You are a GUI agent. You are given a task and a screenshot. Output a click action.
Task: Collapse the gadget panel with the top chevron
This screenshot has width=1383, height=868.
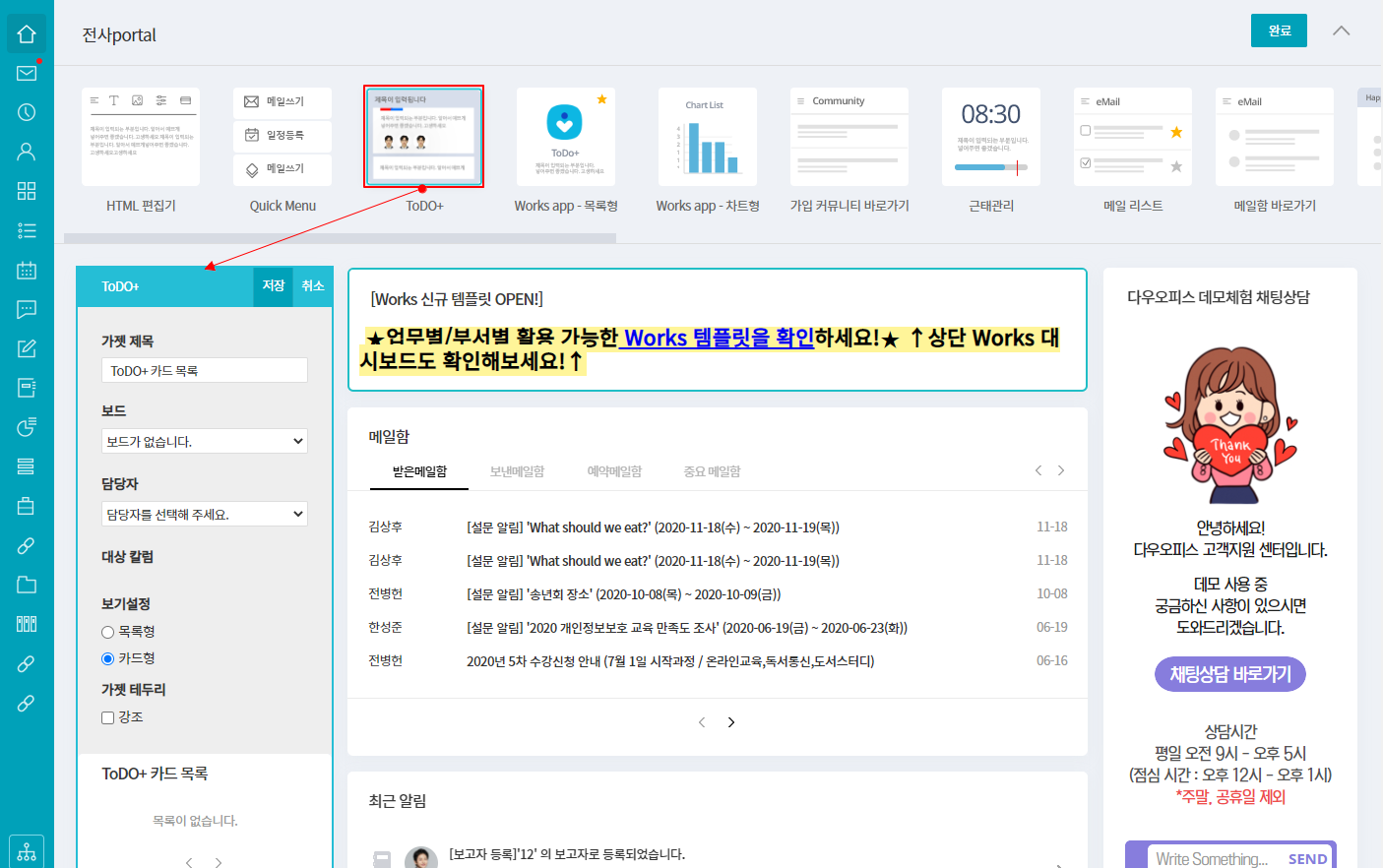coord(1341,31)
